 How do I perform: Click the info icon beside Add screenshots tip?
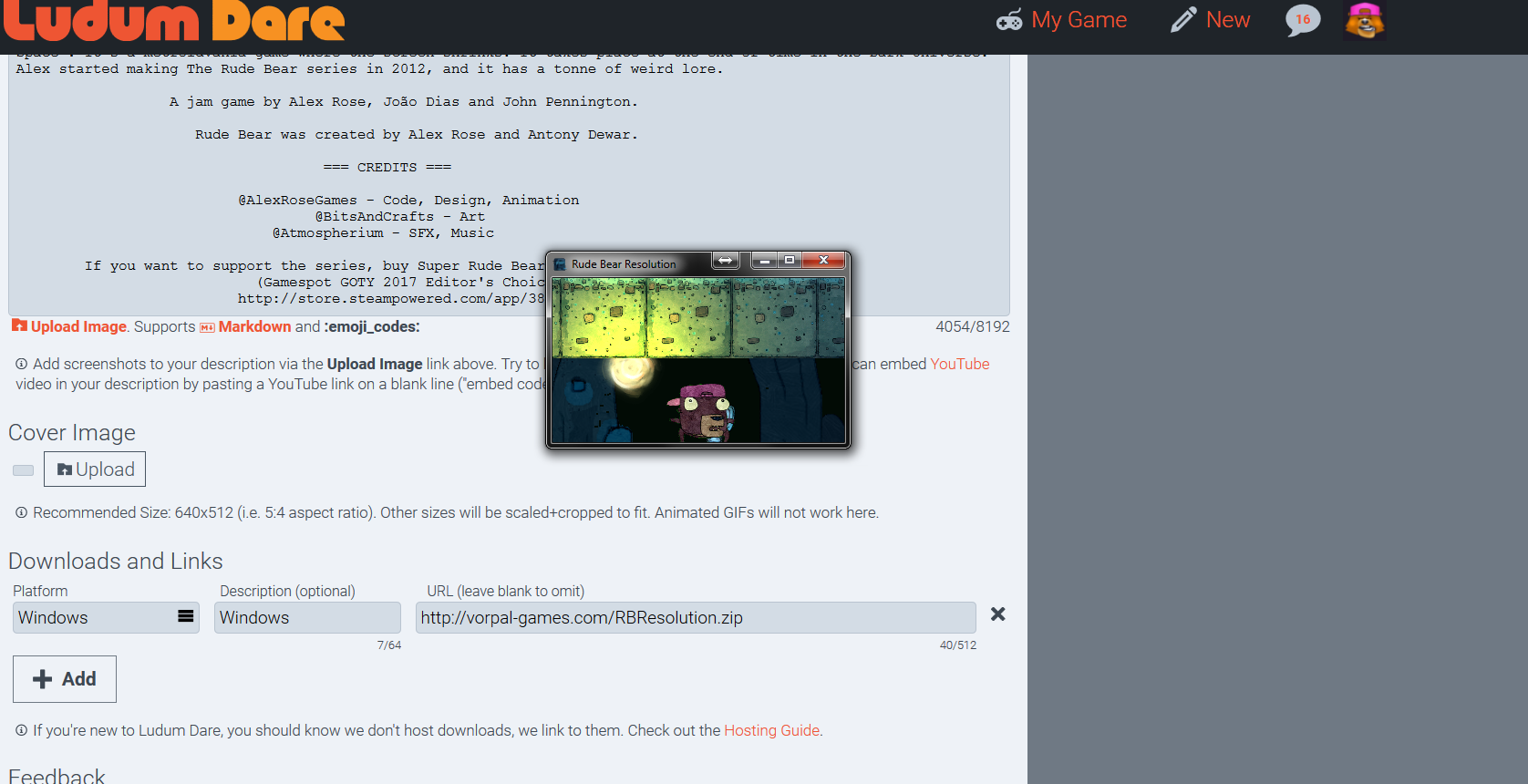coord(21,364)
